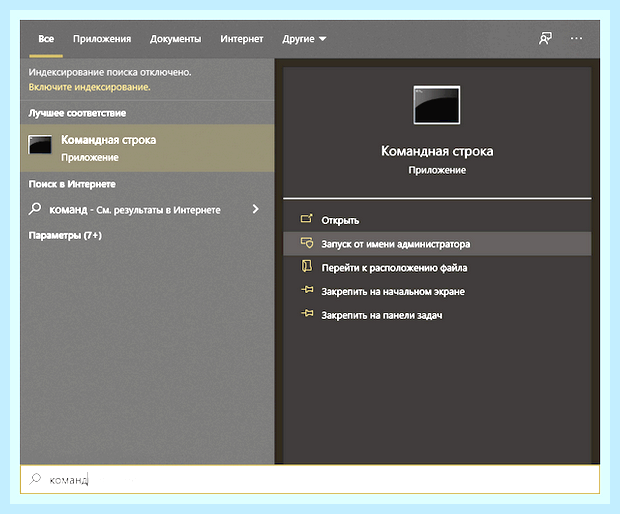Click the admin shield icon

[307, 242]
